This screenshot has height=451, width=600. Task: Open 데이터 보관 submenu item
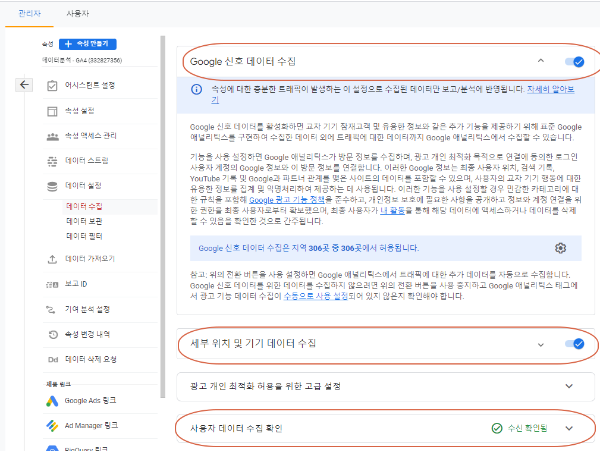point(84,221)
